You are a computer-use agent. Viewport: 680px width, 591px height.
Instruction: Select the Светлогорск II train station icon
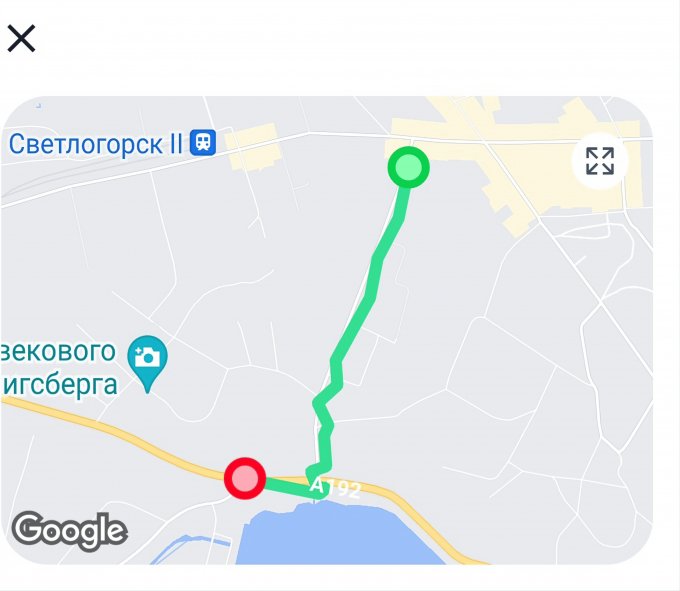tap(203, 142)
